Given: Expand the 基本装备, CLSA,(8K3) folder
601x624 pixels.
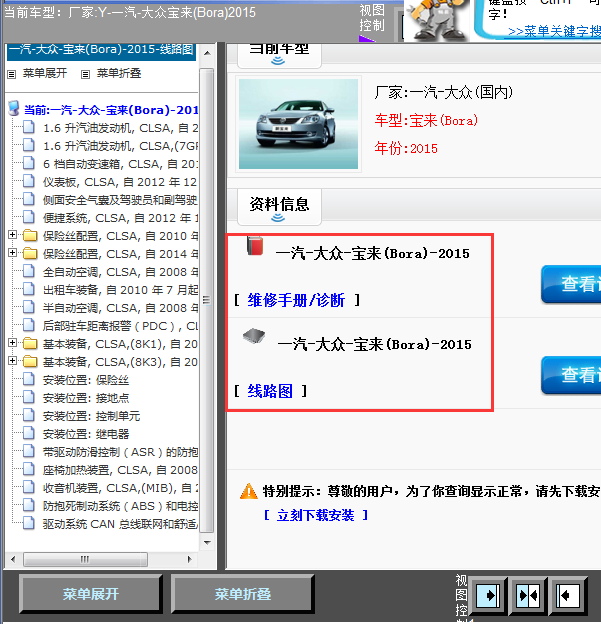Looking at the screenshot, I should (12, 361).
